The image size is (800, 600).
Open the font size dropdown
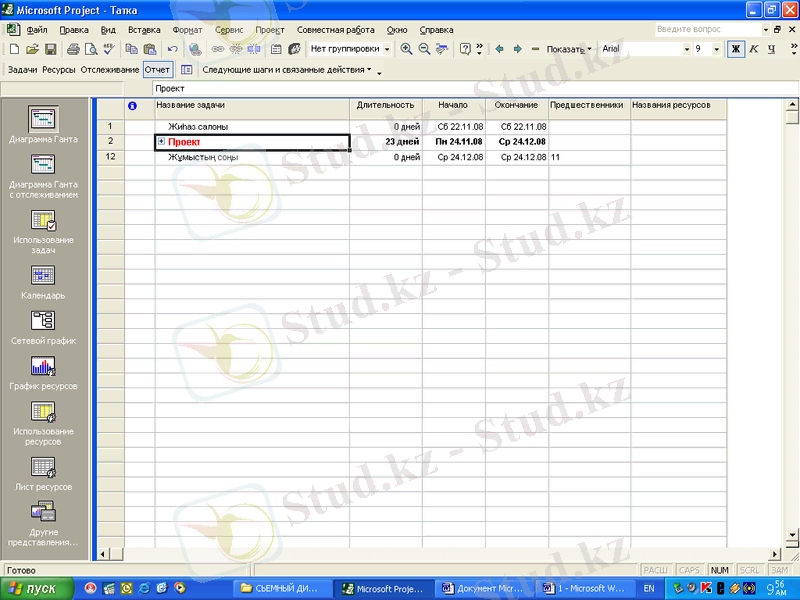click(x=716, y=49)
